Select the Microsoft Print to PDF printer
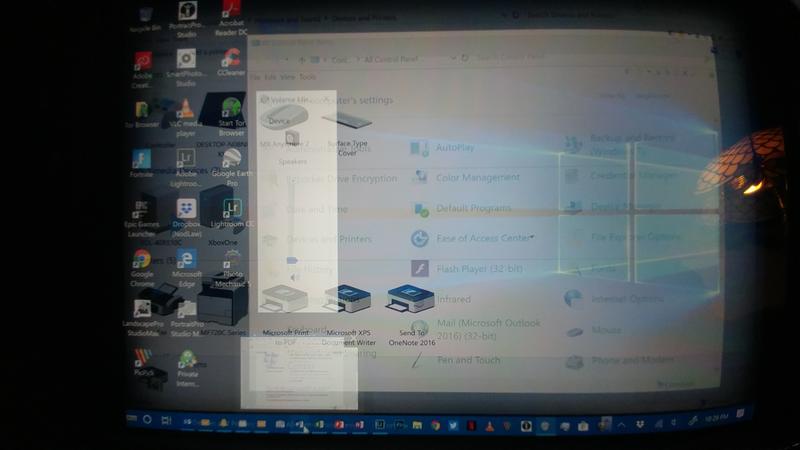The image size is (800, 450). point(285,315)
